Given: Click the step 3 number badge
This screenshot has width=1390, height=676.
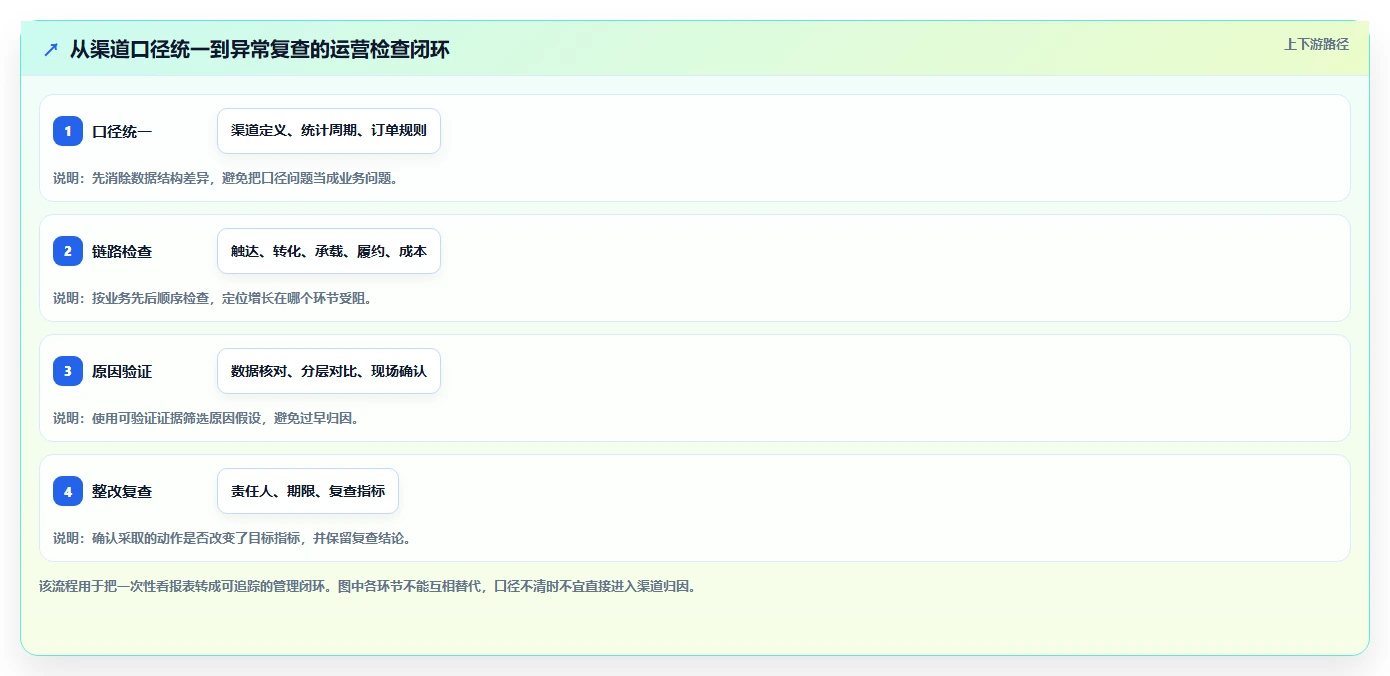Looking at the screenshot, I should 68,371.
